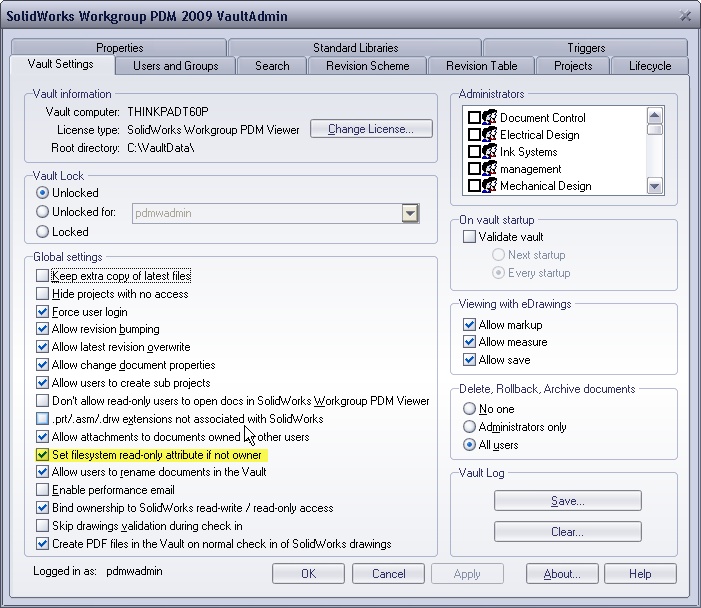
Task: Select the Unlocked for radio button
Action: (42, 211)
